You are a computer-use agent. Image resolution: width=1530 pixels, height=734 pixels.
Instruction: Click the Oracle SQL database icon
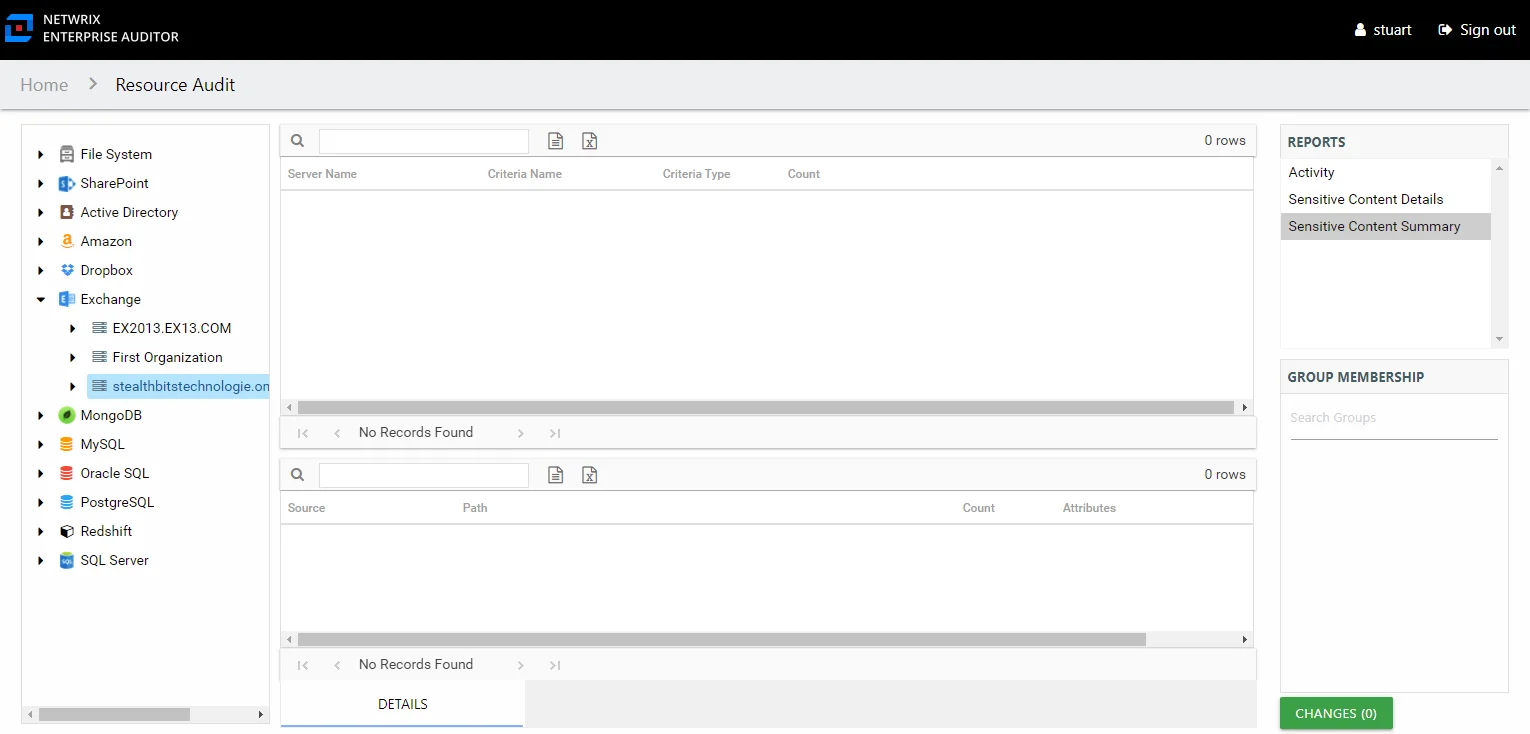pos(67,473)
